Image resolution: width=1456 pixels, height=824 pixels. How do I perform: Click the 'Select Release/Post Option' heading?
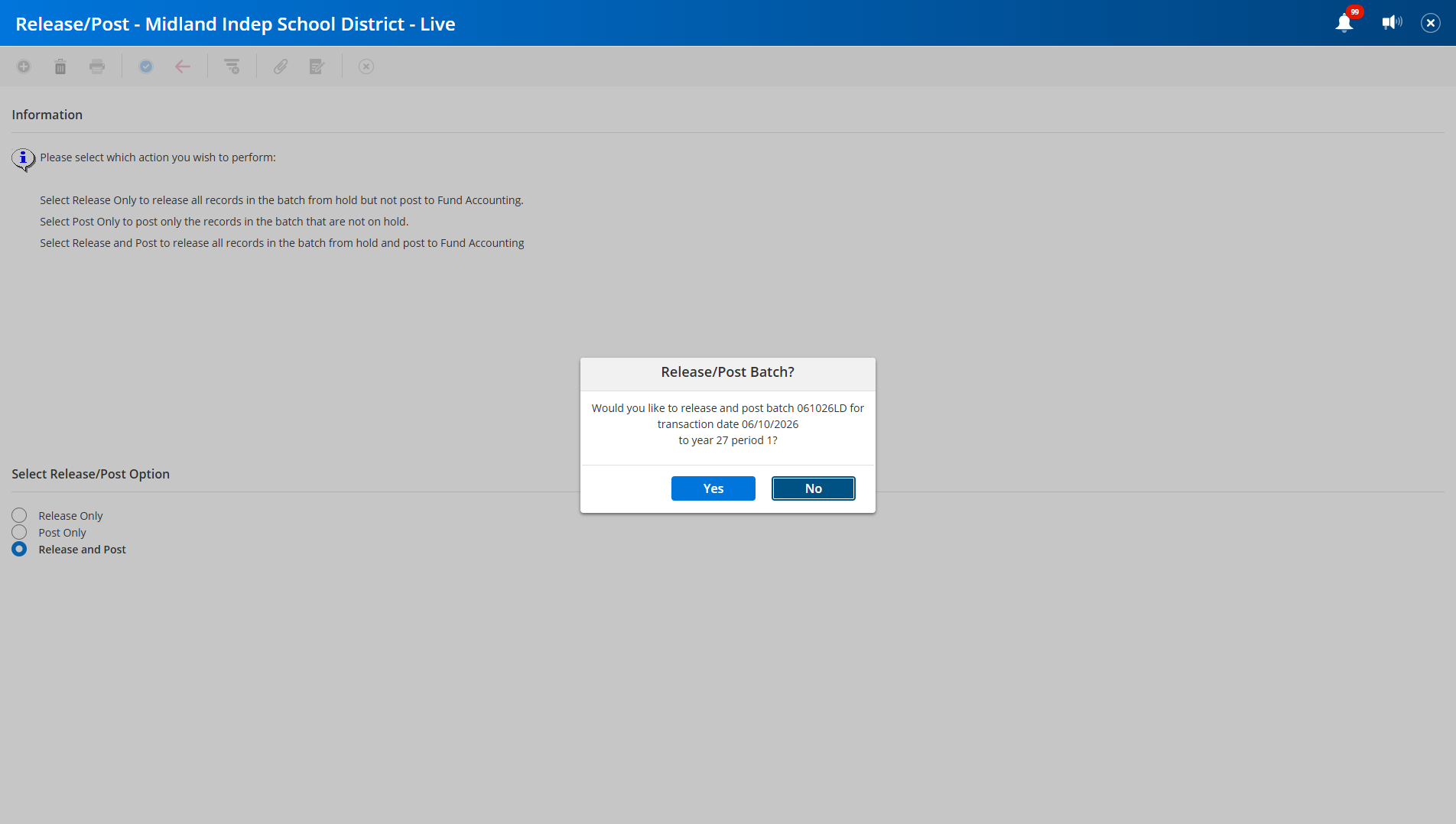[x=91, y=474]
